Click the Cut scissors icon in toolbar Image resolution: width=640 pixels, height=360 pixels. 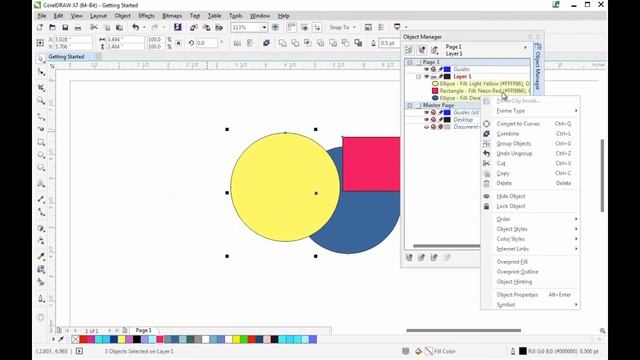click(94, 27)
